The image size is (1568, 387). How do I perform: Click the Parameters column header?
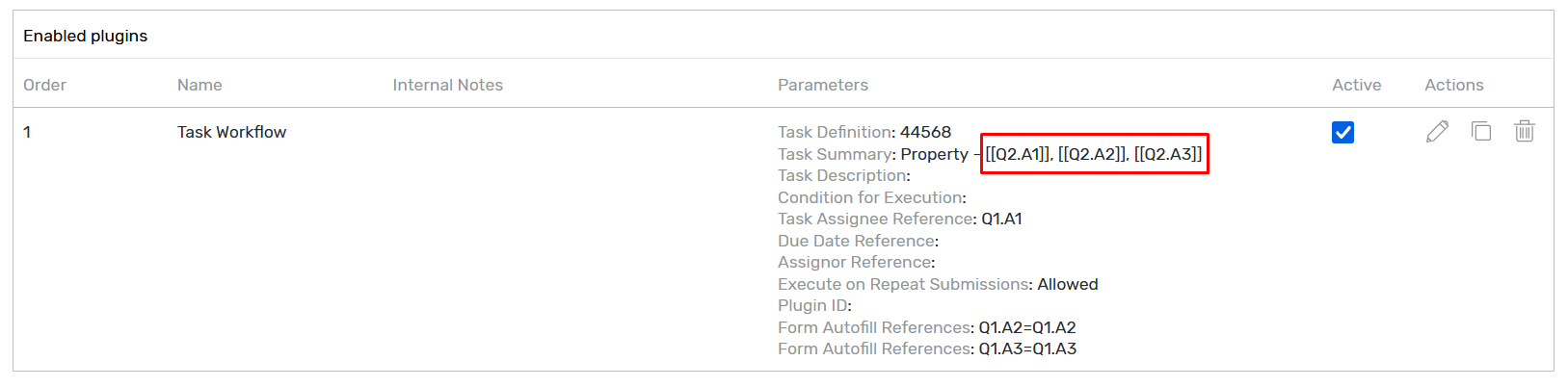point(822,85)
